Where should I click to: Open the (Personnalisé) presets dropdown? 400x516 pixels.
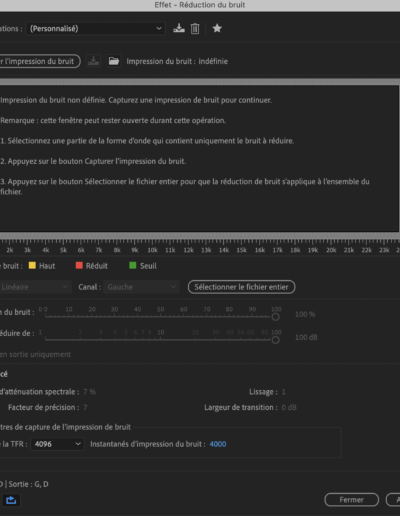[95, 29]
